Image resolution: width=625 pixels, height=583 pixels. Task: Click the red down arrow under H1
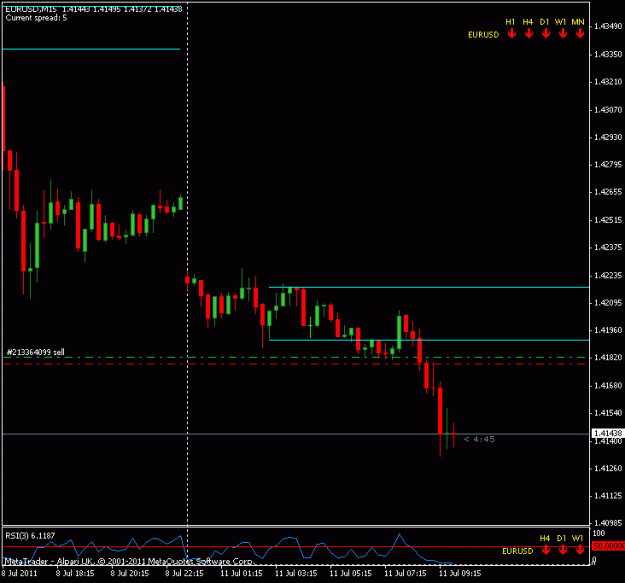coord(512,34)
